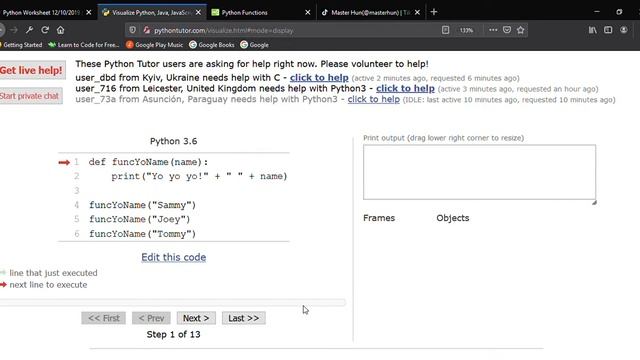Open the page actions three-dot menu

[493, 30]
